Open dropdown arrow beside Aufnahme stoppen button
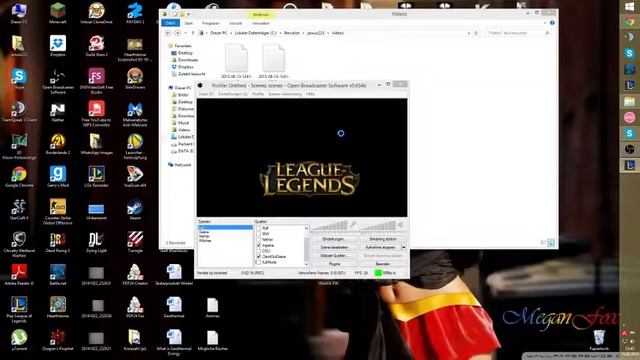Viewport: 640px width, 360px height. [x=403, y=247]
